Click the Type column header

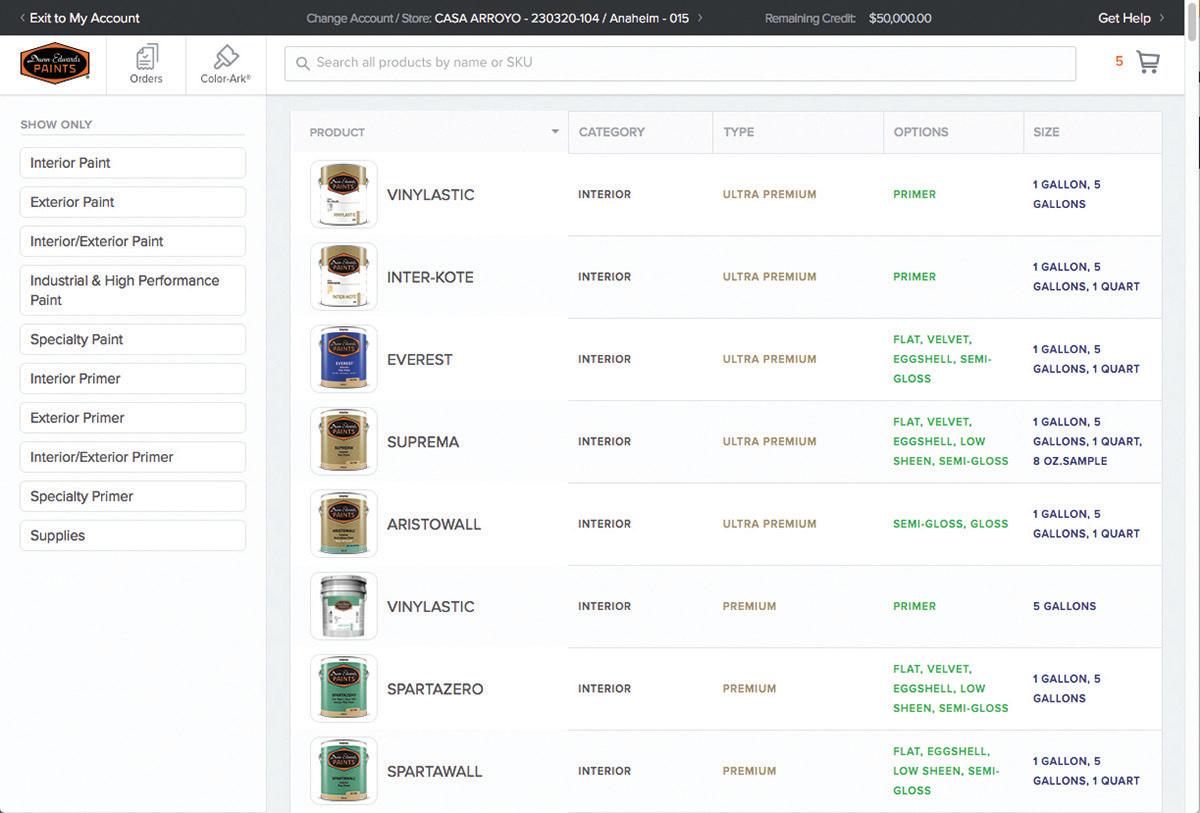tap(798, 132)
